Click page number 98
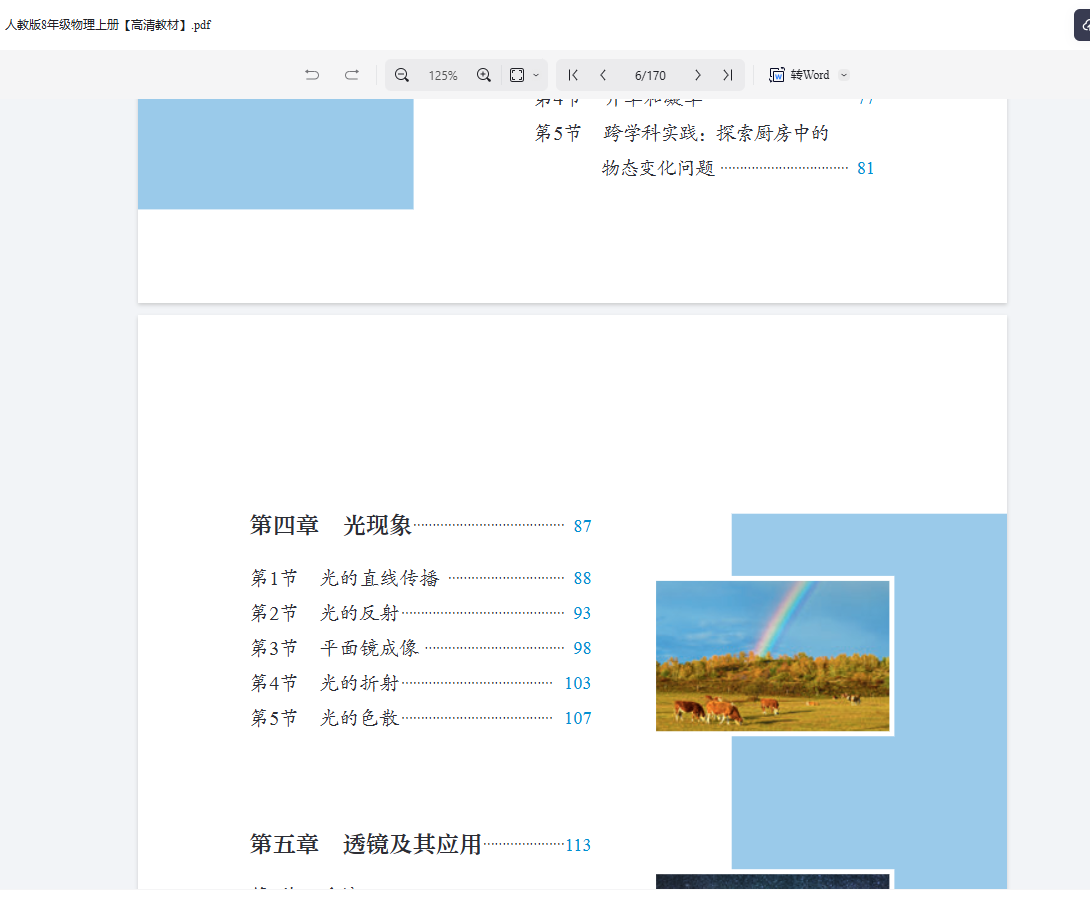 [x=583, y=648]
